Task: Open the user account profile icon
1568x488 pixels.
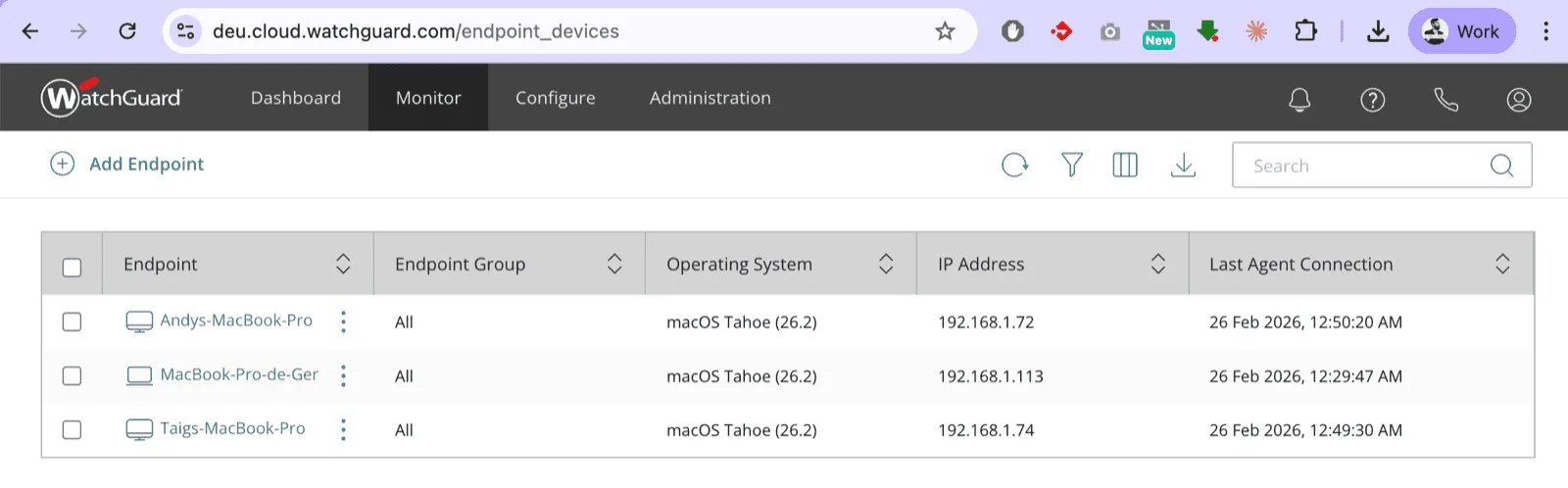Action: pos(1519,99)
